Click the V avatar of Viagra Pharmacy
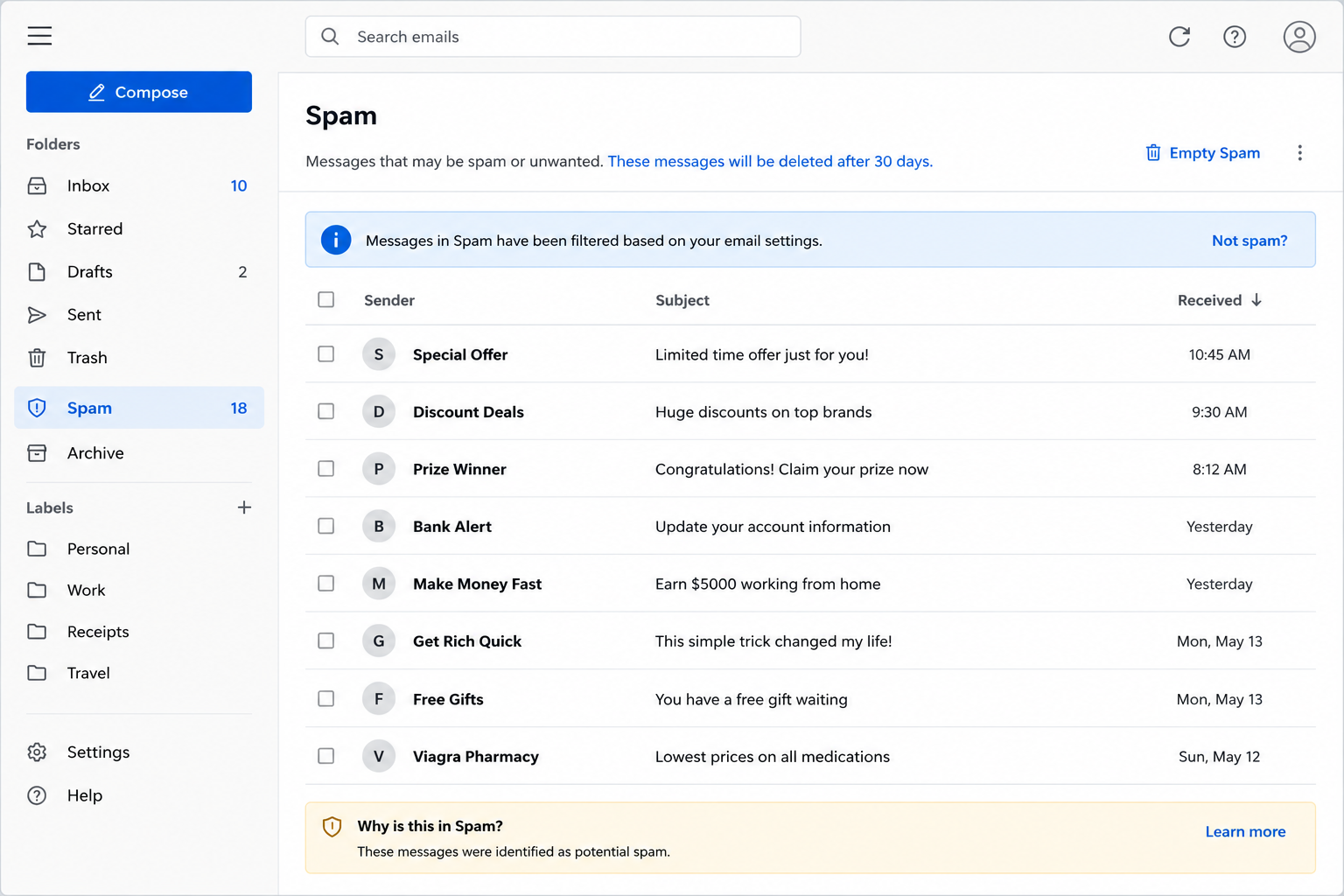1344x896 pixels. point(379,756)
